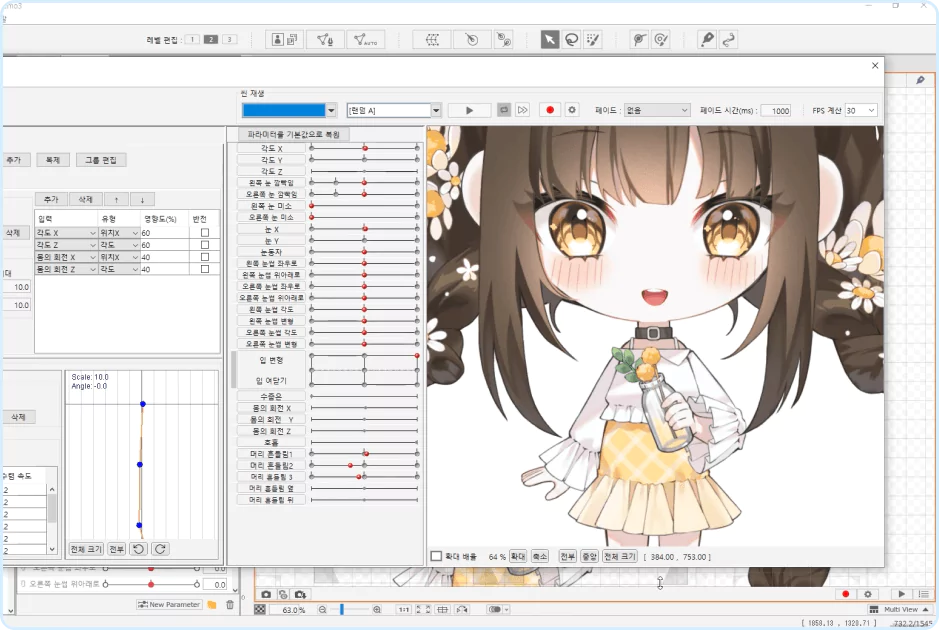Zoom out with the minus magnifier icon
Image resolution: width=939 pixels, height=630 pixels.
(322, 610)
